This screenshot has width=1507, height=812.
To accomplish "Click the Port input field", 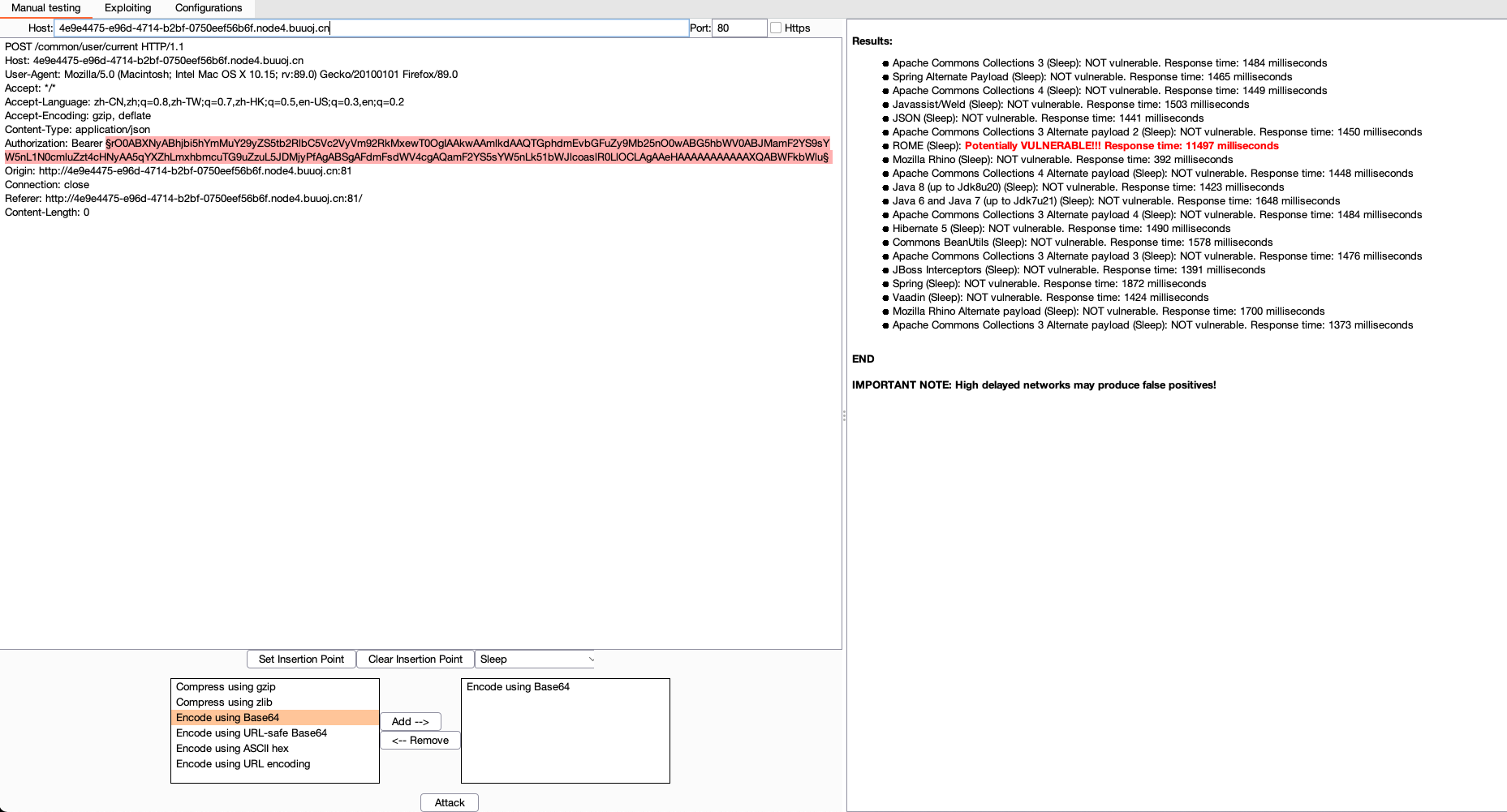I will (x=738, y=28).
